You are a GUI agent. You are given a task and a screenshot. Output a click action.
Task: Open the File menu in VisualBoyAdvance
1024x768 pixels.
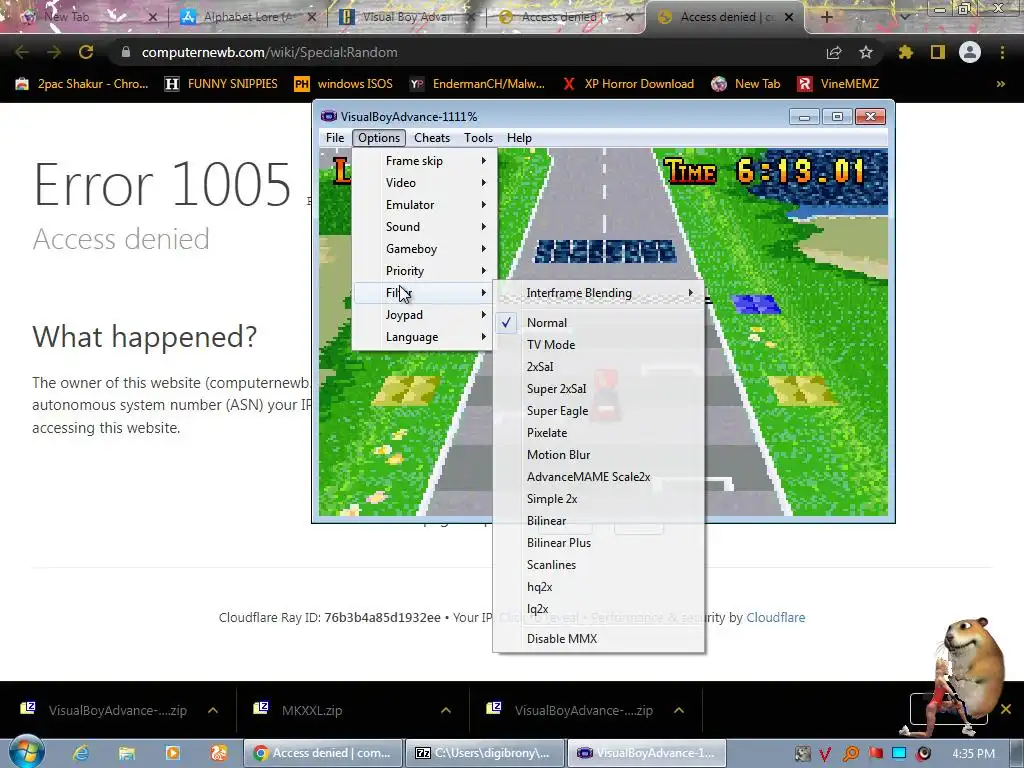(x=334, y=138)
